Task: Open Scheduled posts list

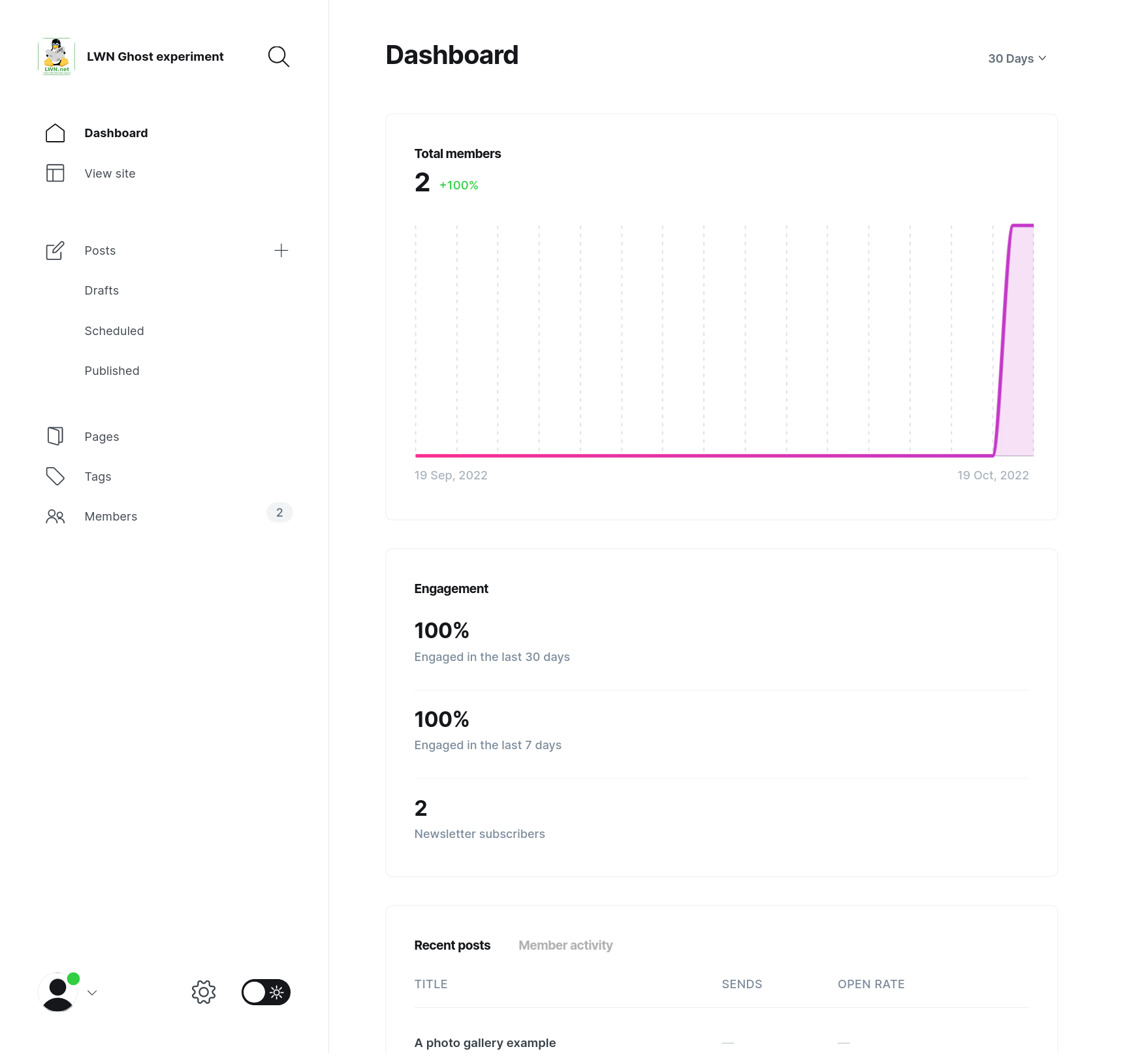Action: pos(114,331)
